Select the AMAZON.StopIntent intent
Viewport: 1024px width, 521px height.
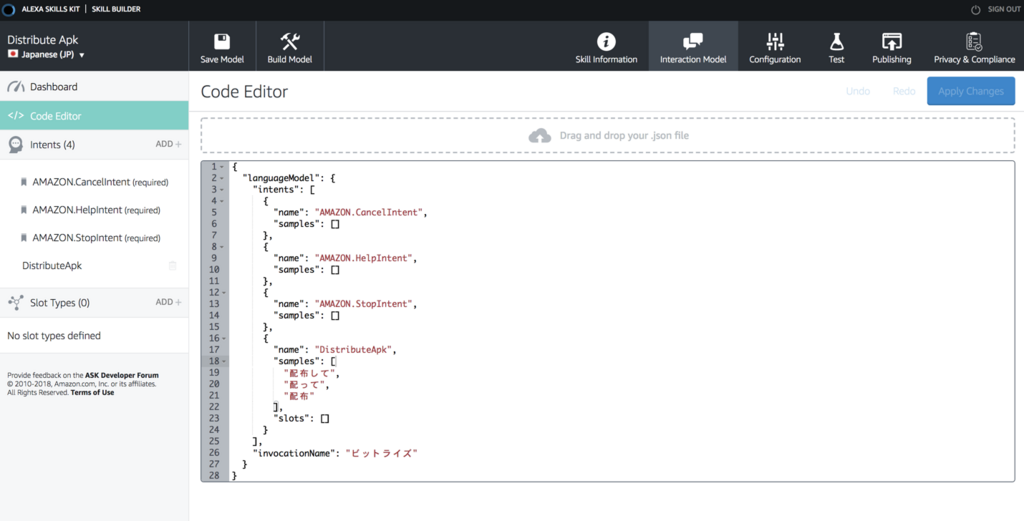[x=96, y=238]
